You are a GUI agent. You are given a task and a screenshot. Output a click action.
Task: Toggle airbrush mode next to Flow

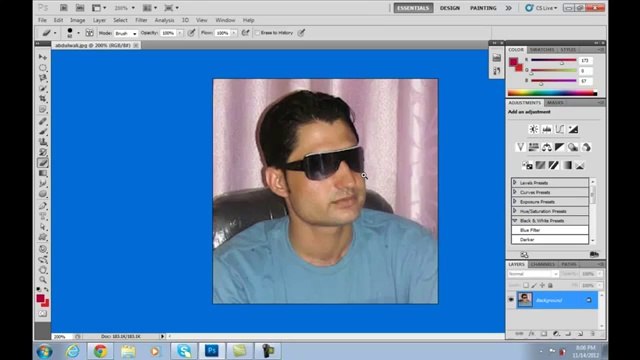click(245, 33)
